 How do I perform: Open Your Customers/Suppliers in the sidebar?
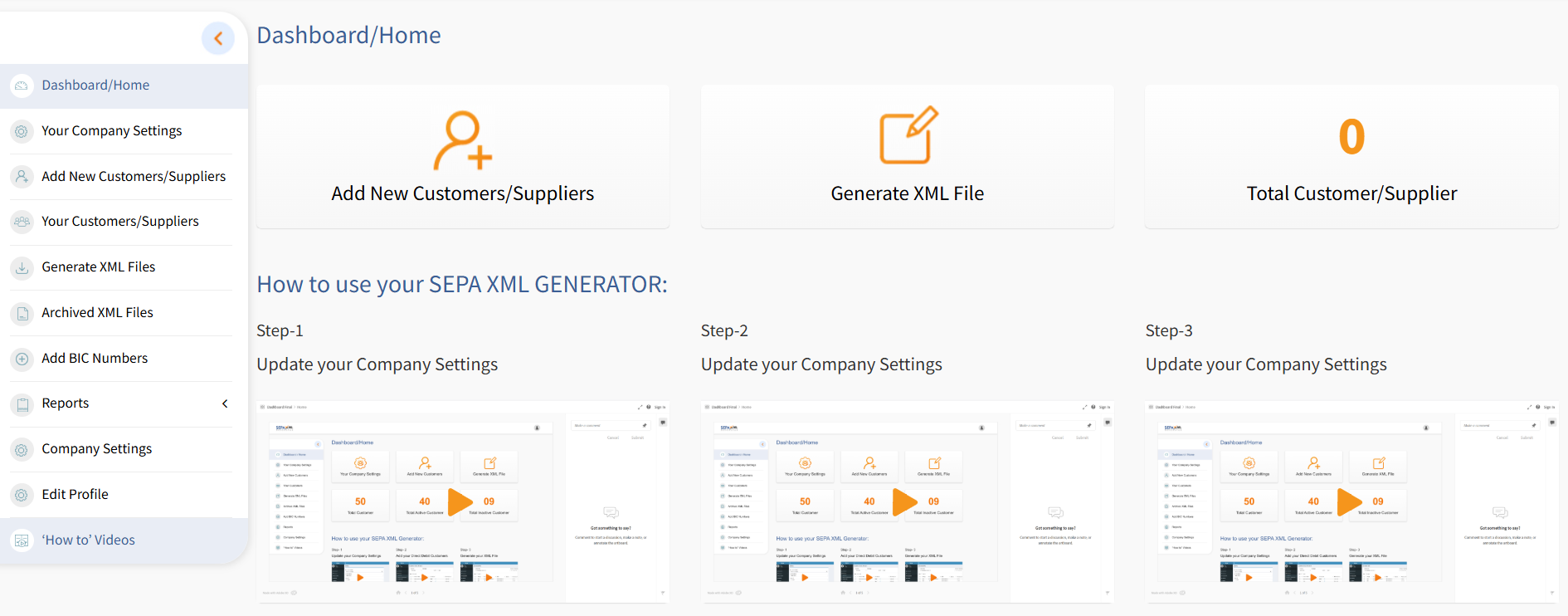click(x=120, y=222)
